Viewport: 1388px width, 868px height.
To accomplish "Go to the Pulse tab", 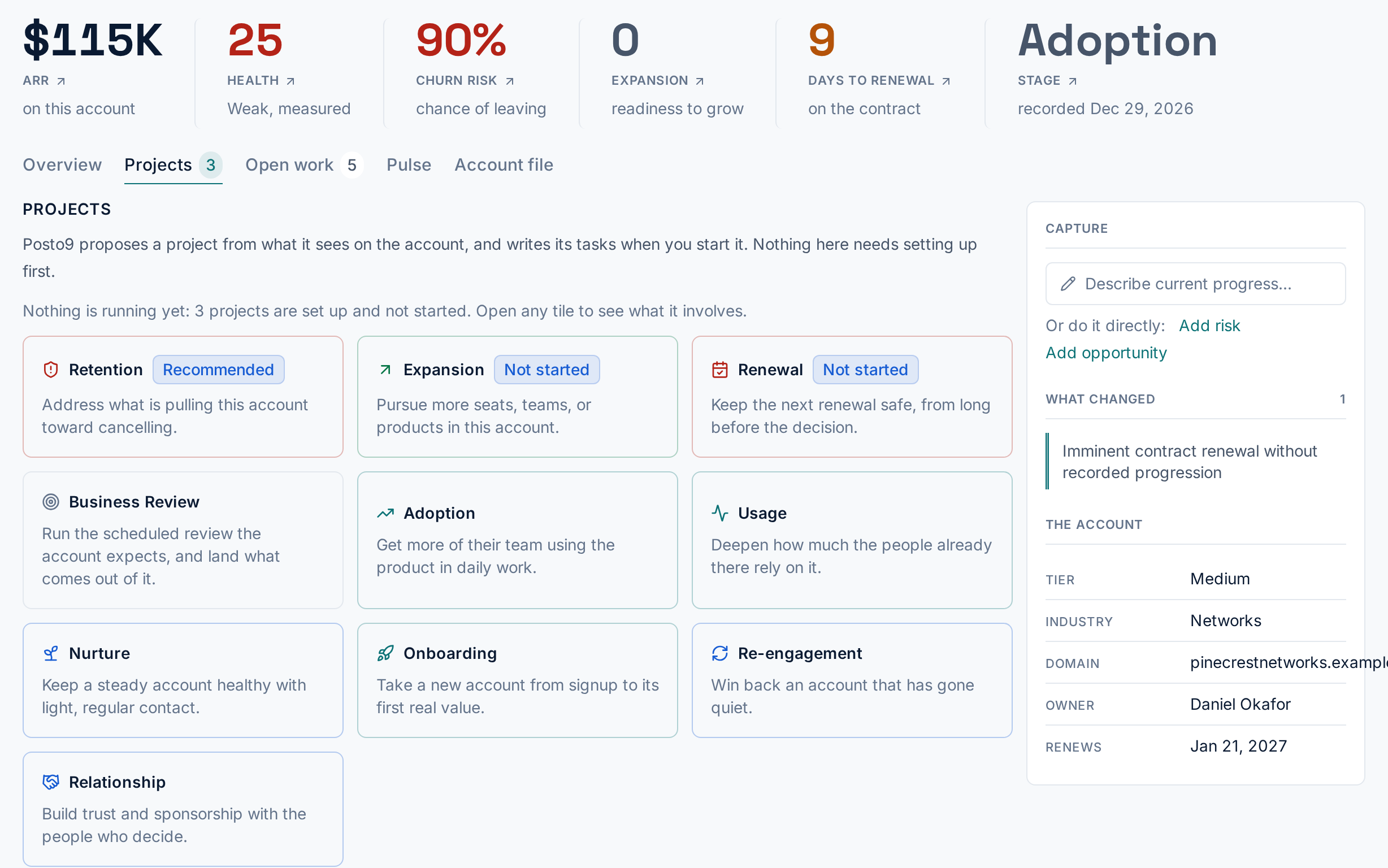I will (x=409, y=165).
